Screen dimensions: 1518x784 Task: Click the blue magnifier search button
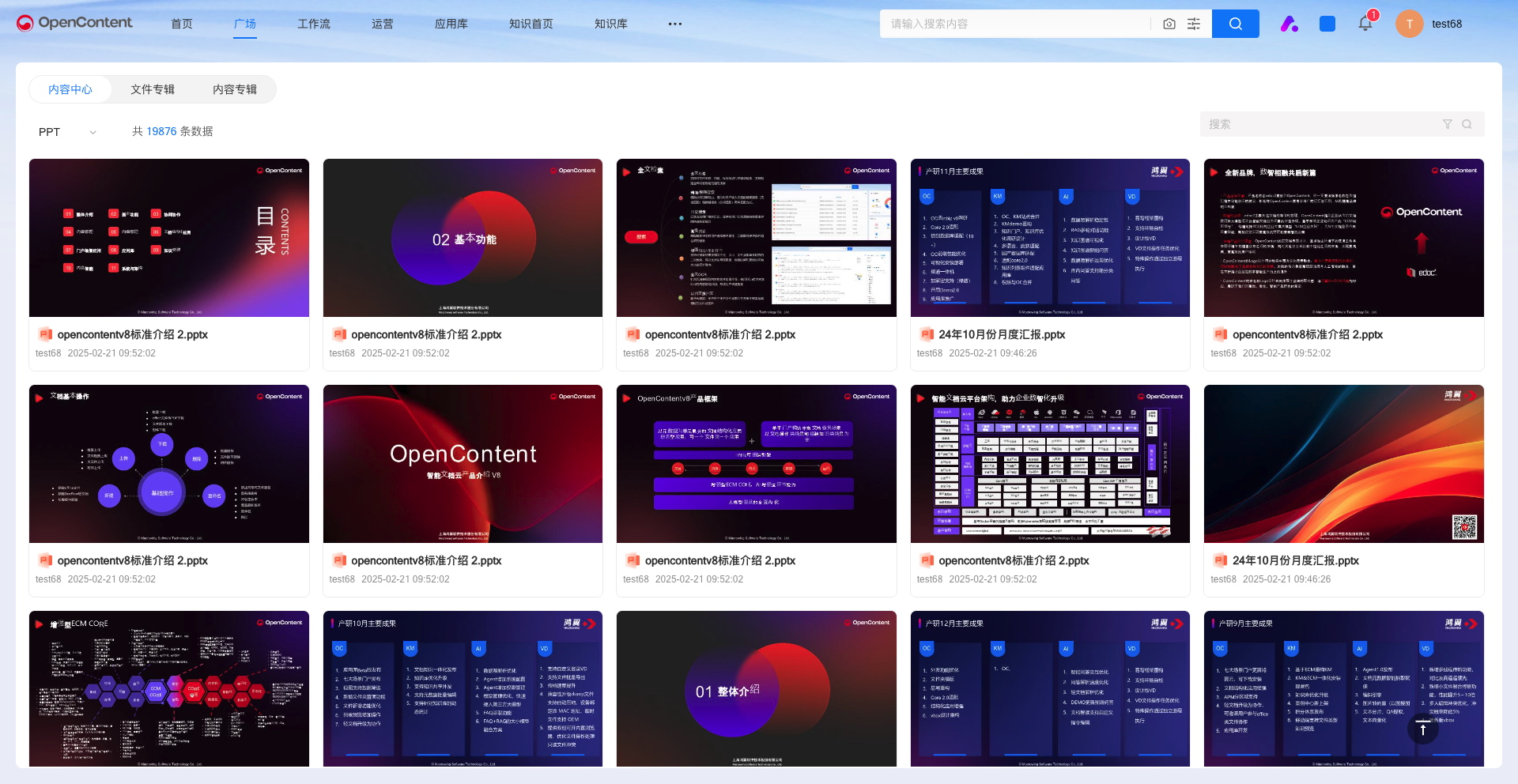pyautogui.click(x=1235, y=24)
